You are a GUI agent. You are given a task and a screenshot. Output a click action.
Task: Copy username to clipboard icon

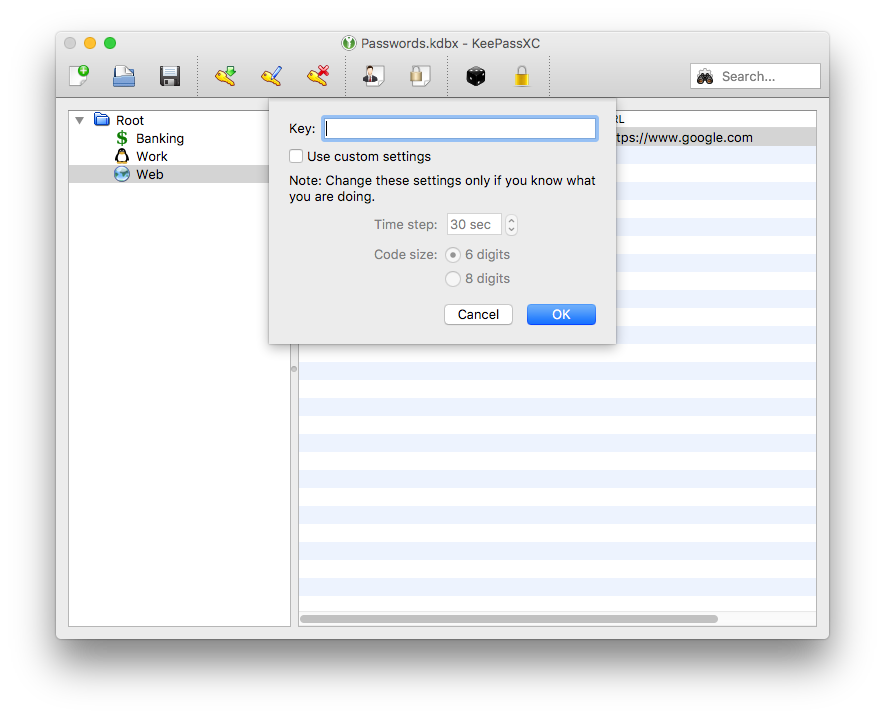coord(373,76)
